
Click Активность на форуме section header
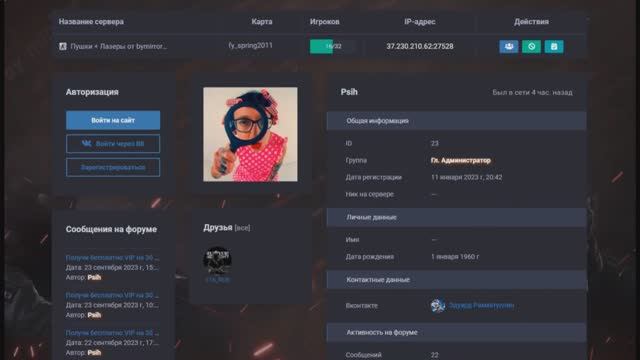456,332
